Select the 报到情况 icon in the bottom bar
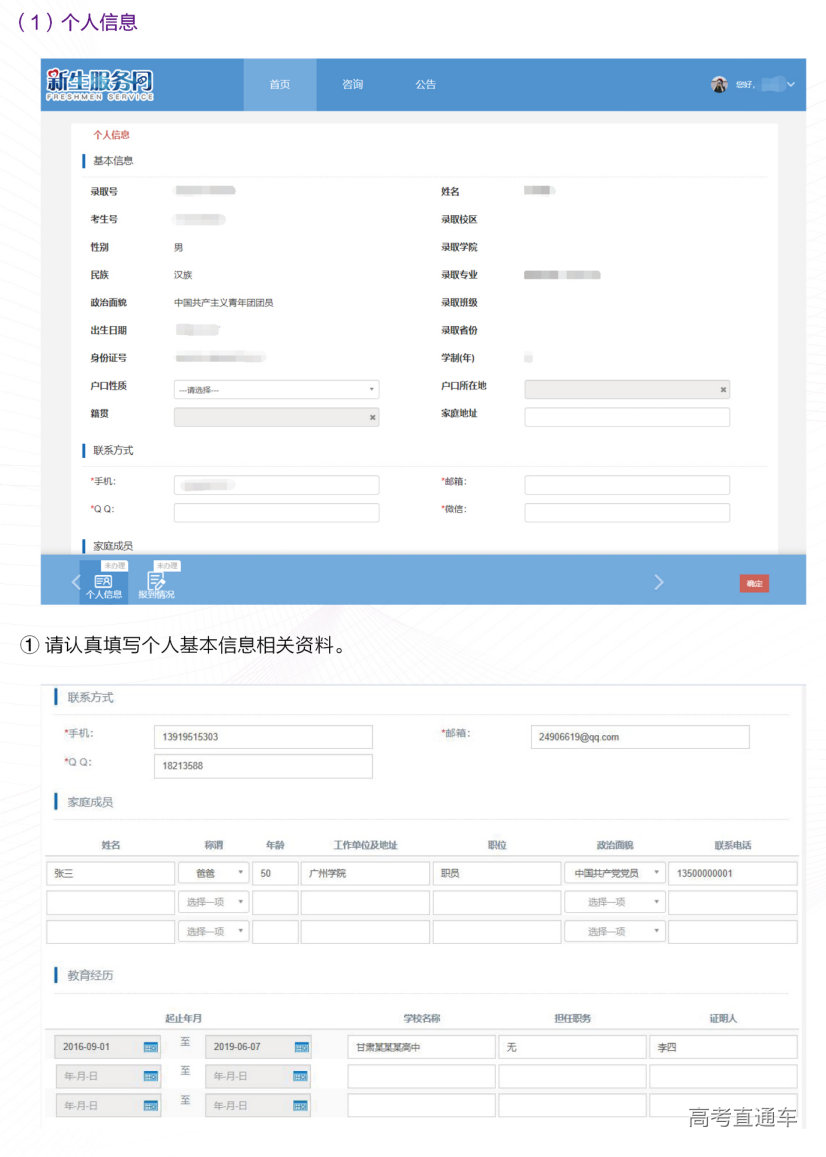Image resolution: width=826 pixels, height=1157 pixels. pyautogui.click(x=156, y=580)
